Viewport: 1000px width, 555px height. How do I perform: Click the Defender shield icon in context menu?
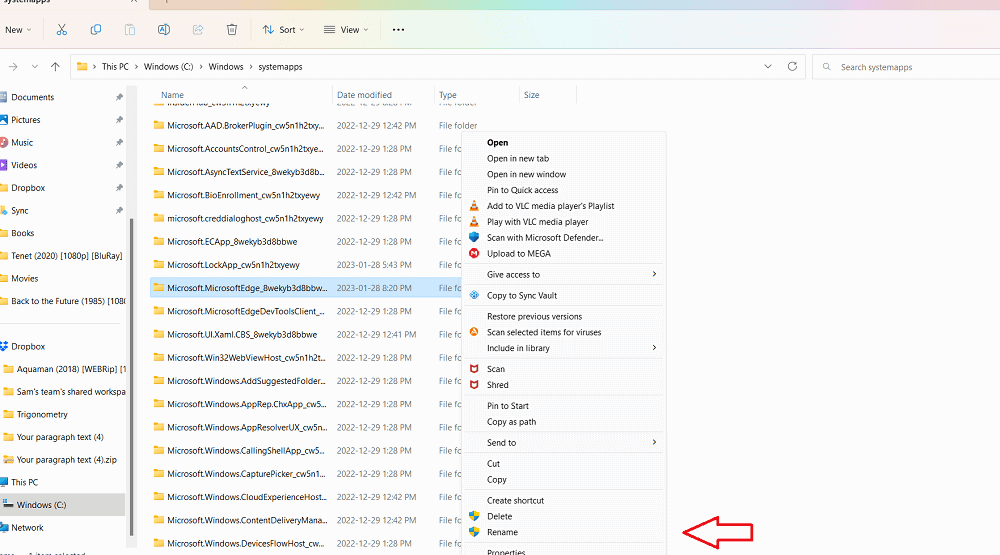(x=474, y=237)
